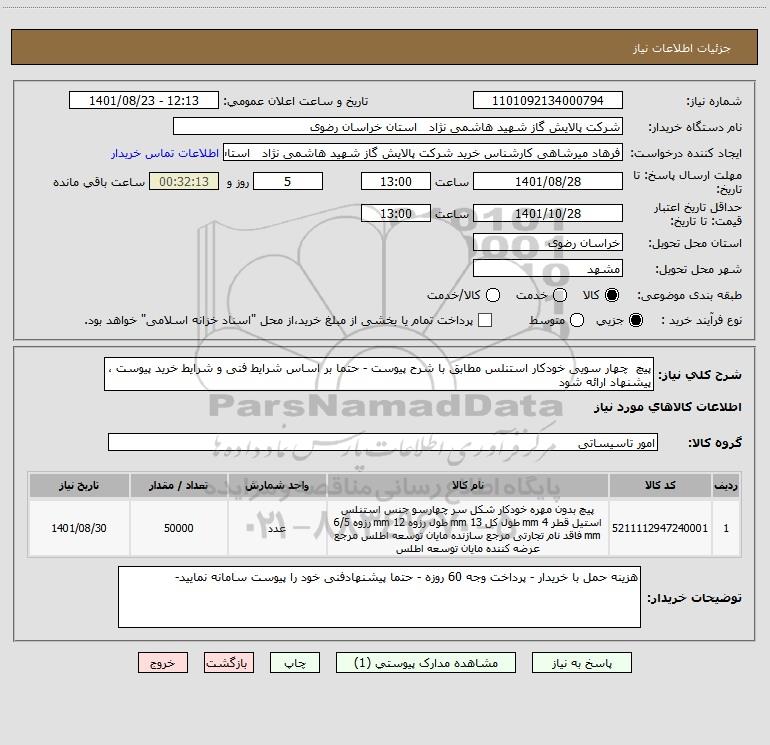The height and width of the screenshot is (745, 770).
Task: Select the 'کالا' radio button
Action: pyautogui.click(x=612, y=295)
